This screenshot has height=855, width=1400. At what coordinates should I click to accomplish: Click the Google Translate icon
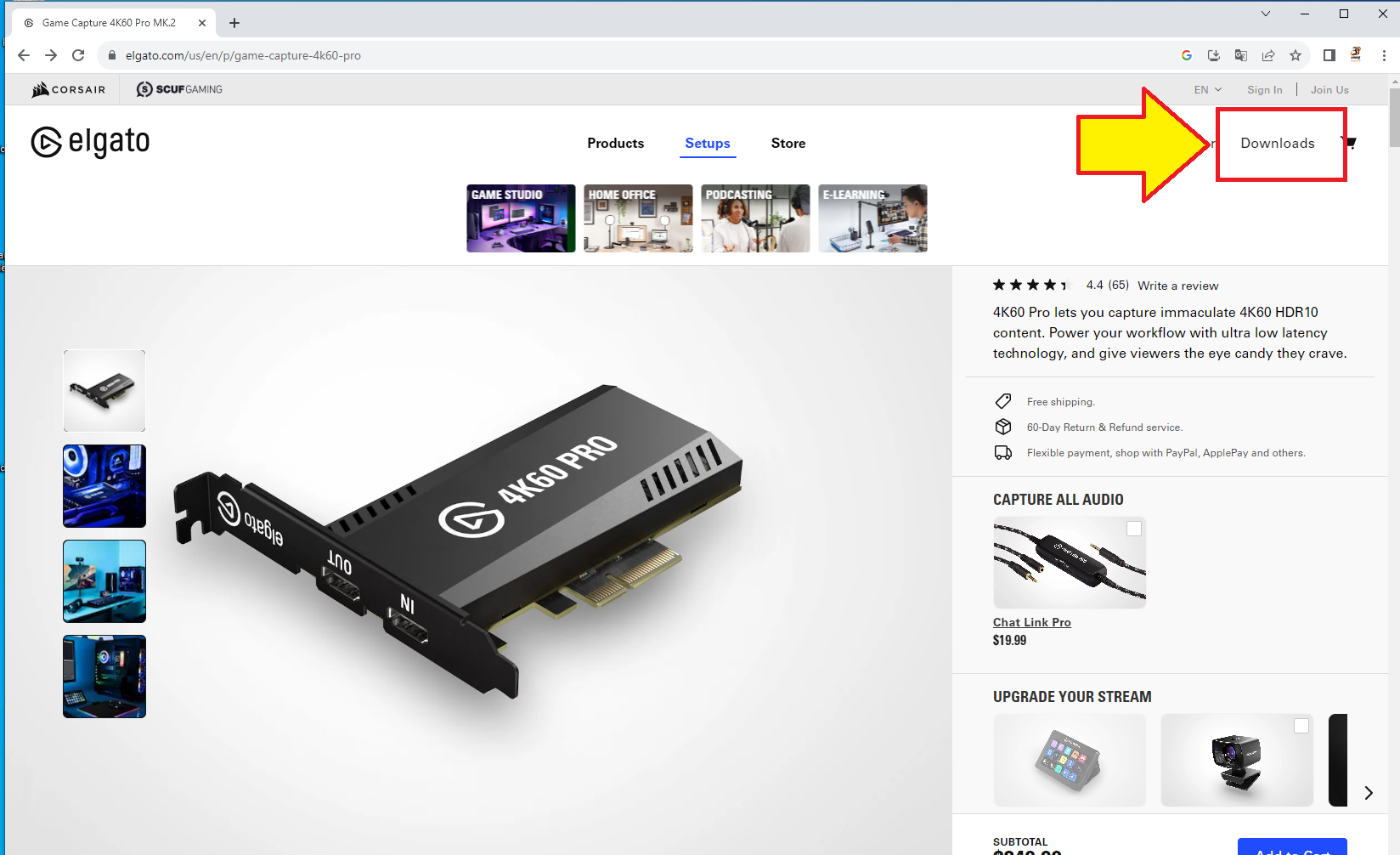(x=1240, y=55)
